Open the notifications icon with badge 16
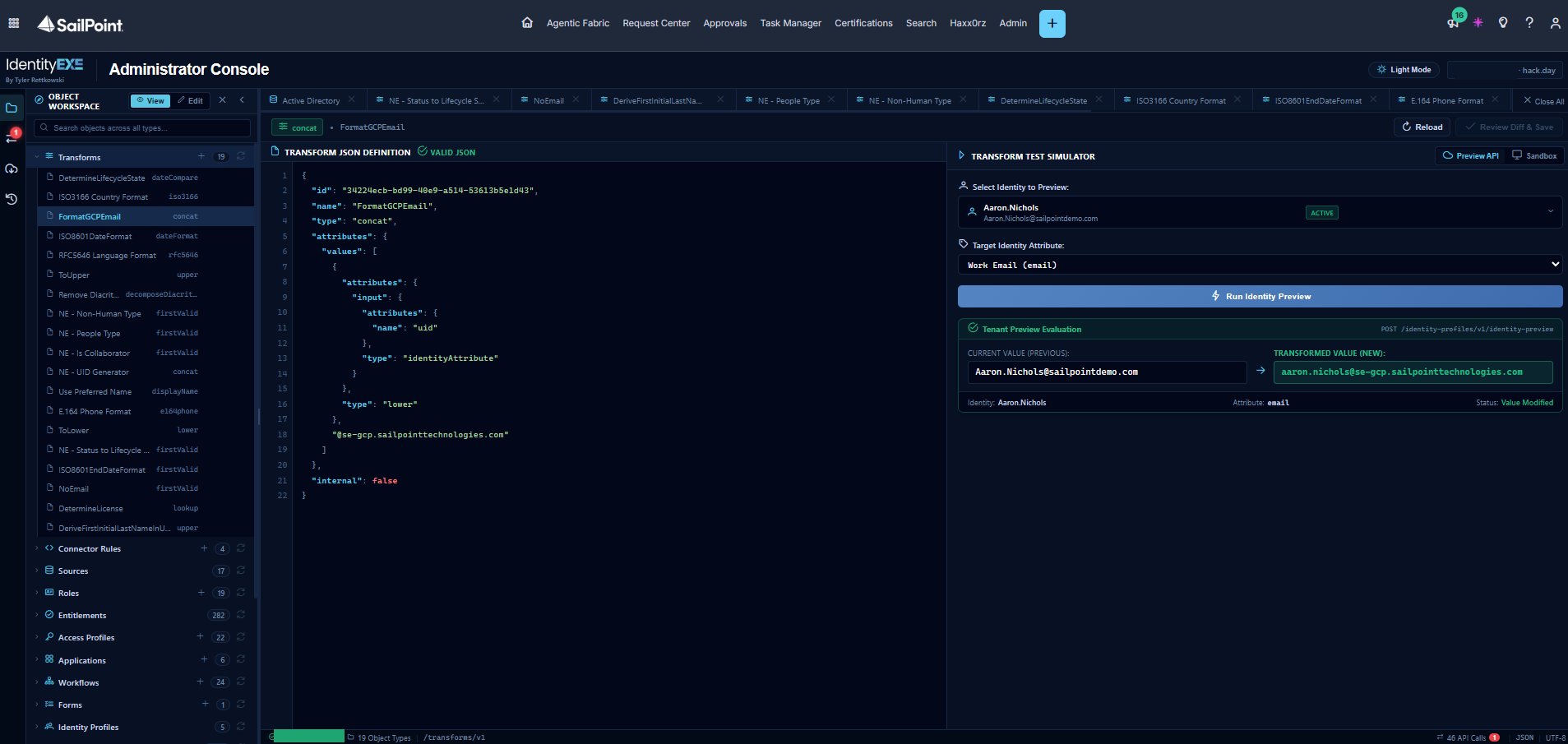 1453,22
